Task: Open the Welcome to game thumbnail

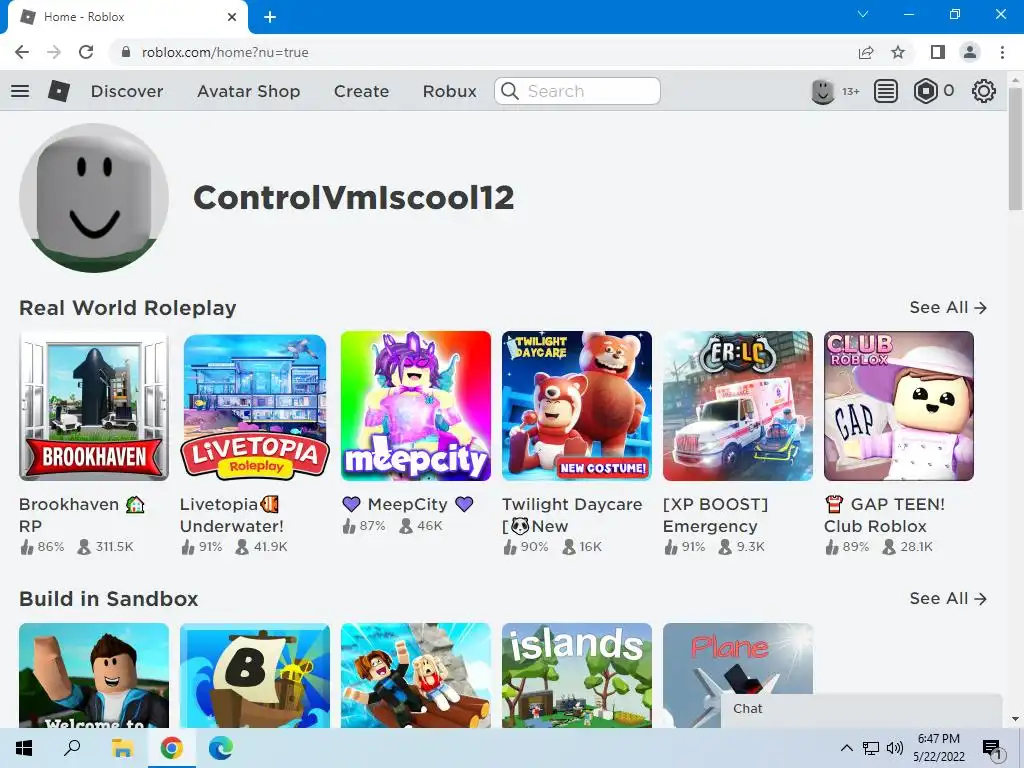Action: tap(94, 675)
